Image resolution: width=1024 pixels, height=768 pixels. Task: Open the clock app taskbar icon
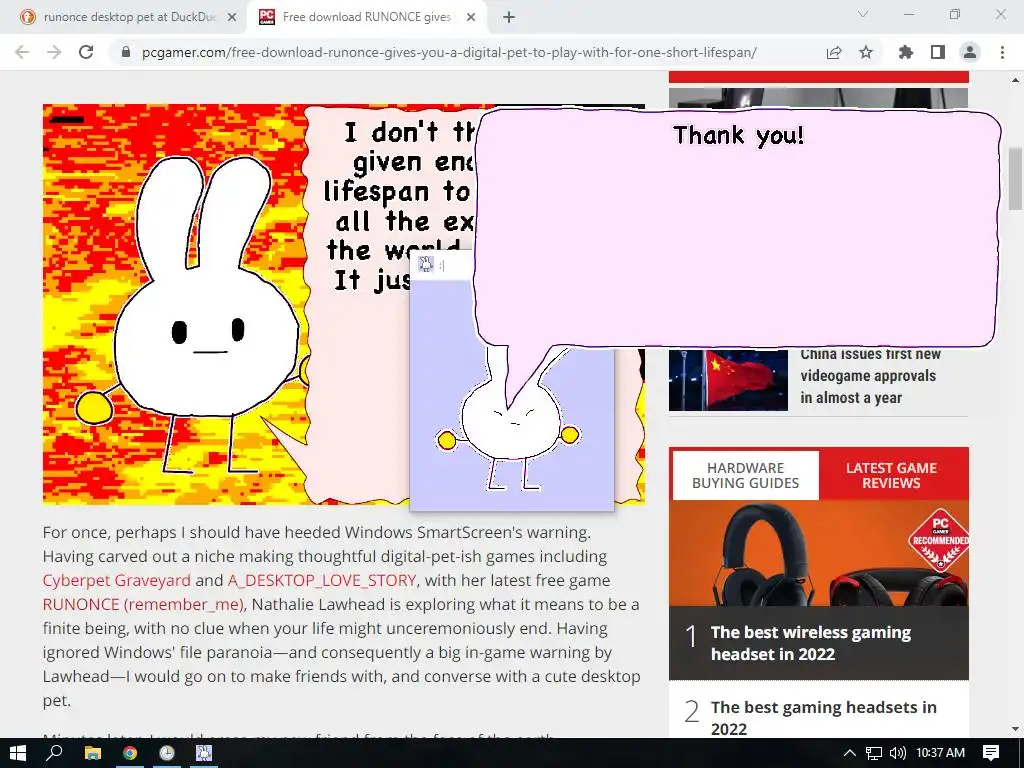tap(167, 753)
